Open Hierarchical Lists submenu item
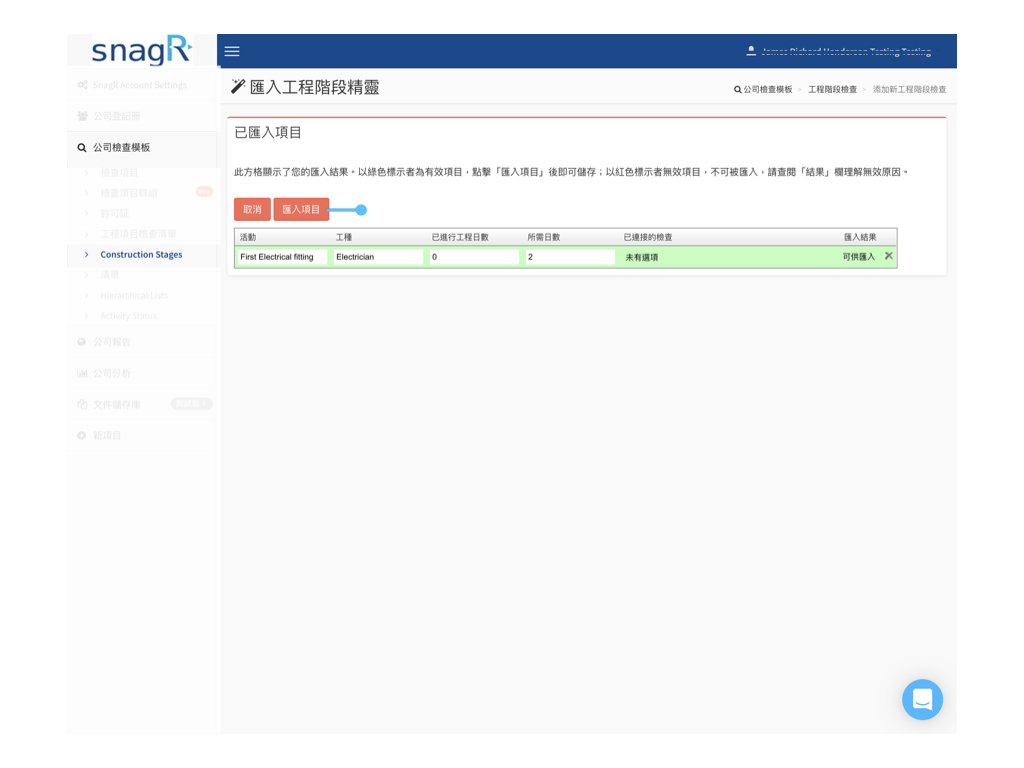 click(134, 295)
